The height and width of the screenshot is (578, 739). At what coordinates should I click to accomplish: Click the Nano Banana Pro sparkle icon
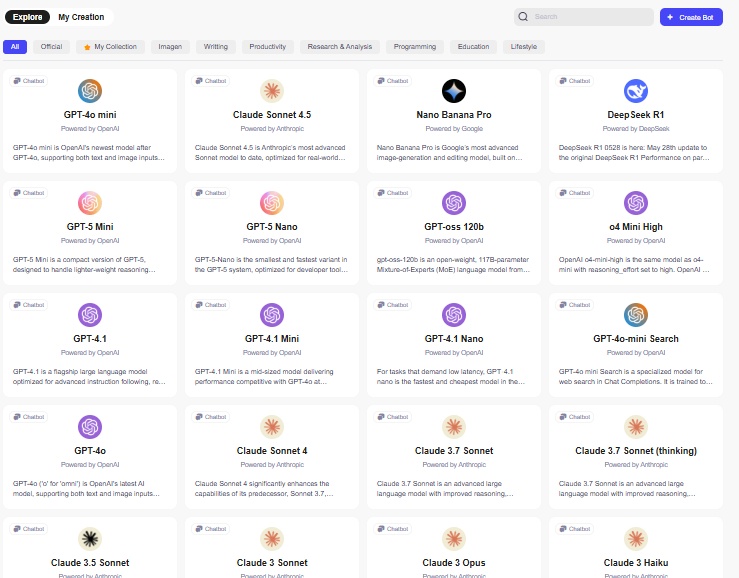[454, 91]
